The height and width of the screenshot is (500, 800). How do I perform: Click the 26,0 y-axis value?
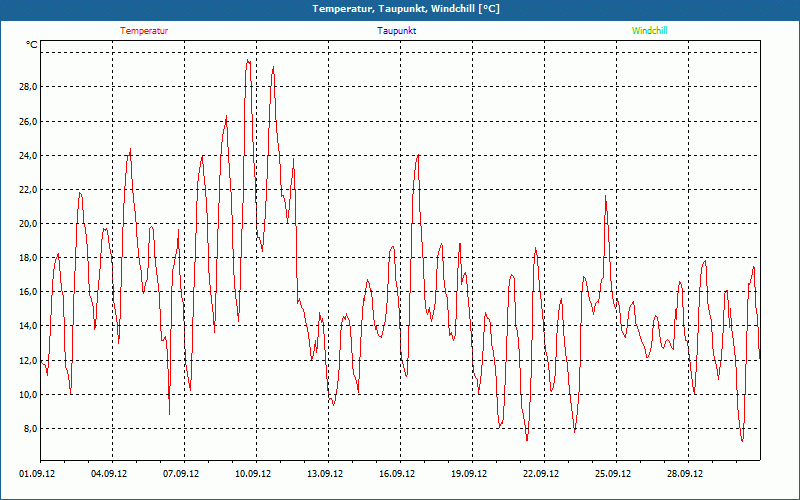tap(28, 121)
